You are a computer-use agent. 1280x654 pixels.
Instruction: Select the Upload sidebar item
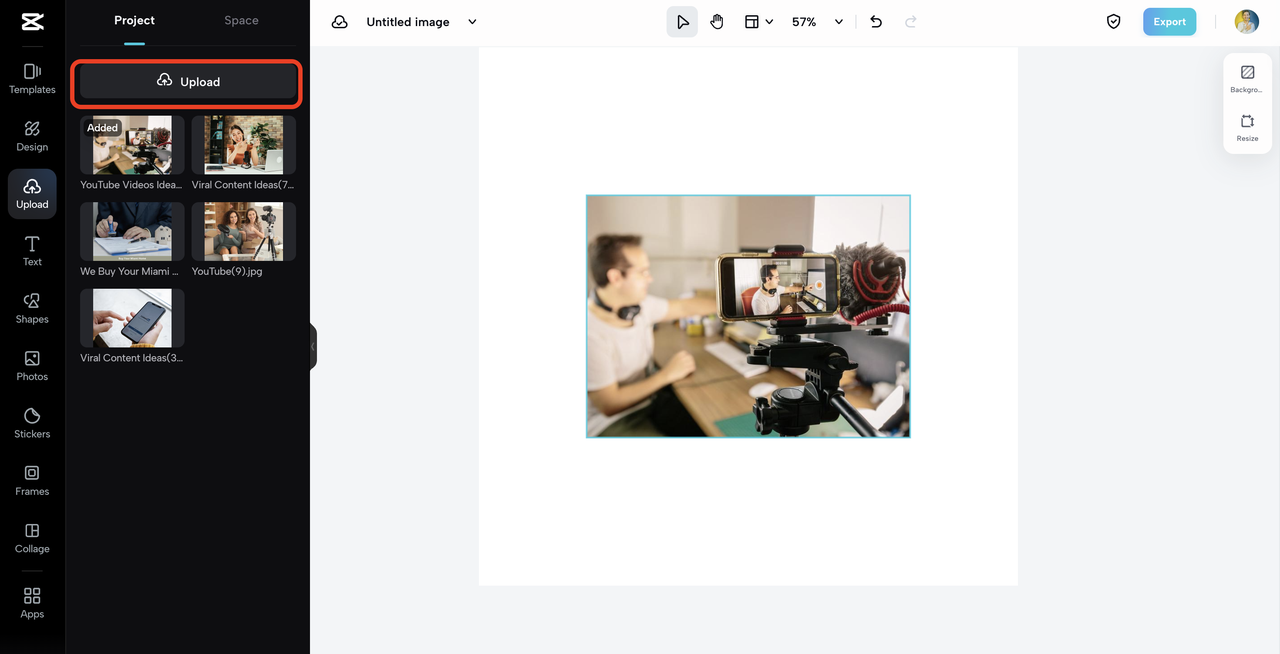[32, 194]
